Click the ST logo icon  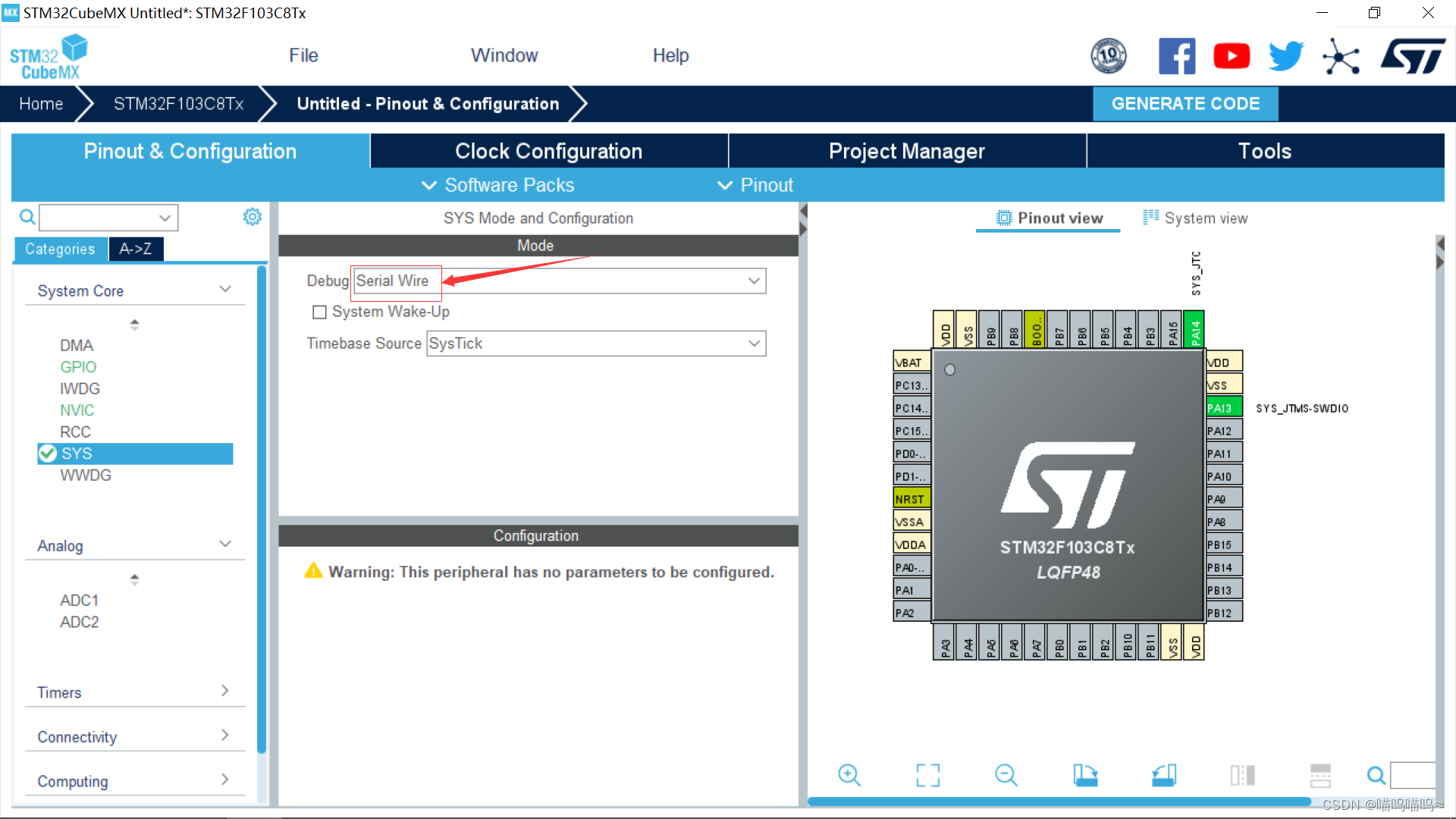(x=1413, y=56)
